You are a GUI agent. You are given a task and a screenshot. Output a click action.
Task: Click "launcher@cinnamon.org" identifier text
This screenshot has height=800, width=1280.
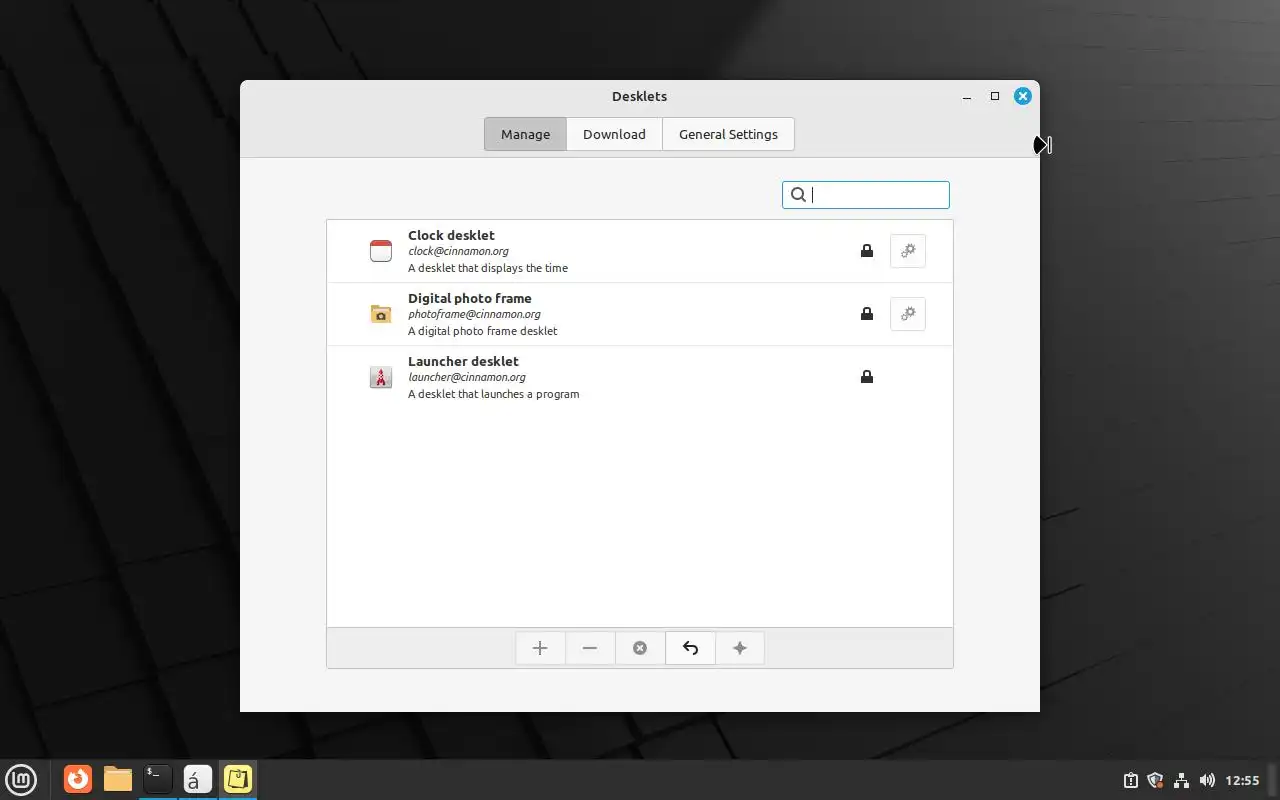[x=467, y=377]
